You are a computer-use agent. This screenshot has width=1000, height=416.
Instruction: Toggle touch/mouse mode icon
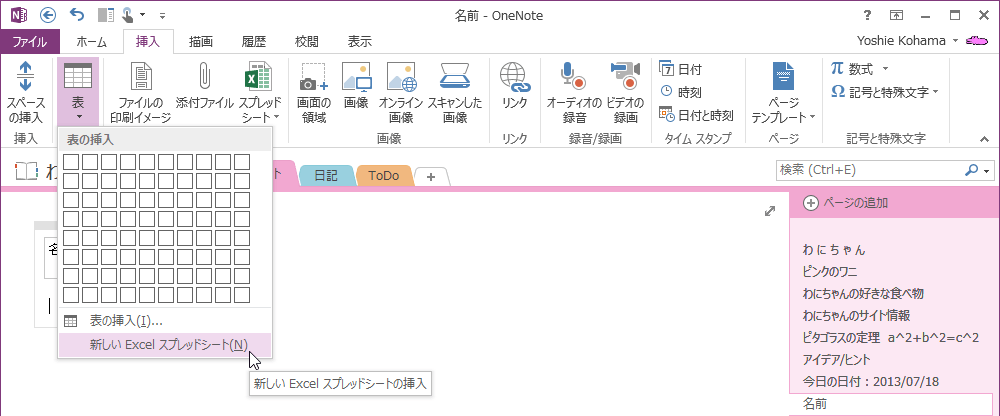click(128, 15)
